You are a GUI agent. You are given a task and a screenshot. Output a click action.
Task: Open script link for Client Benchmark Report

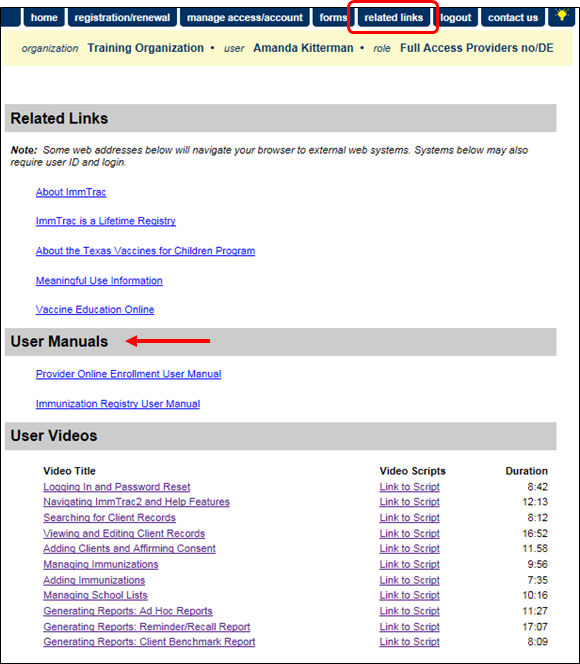[x=409, y=642]
